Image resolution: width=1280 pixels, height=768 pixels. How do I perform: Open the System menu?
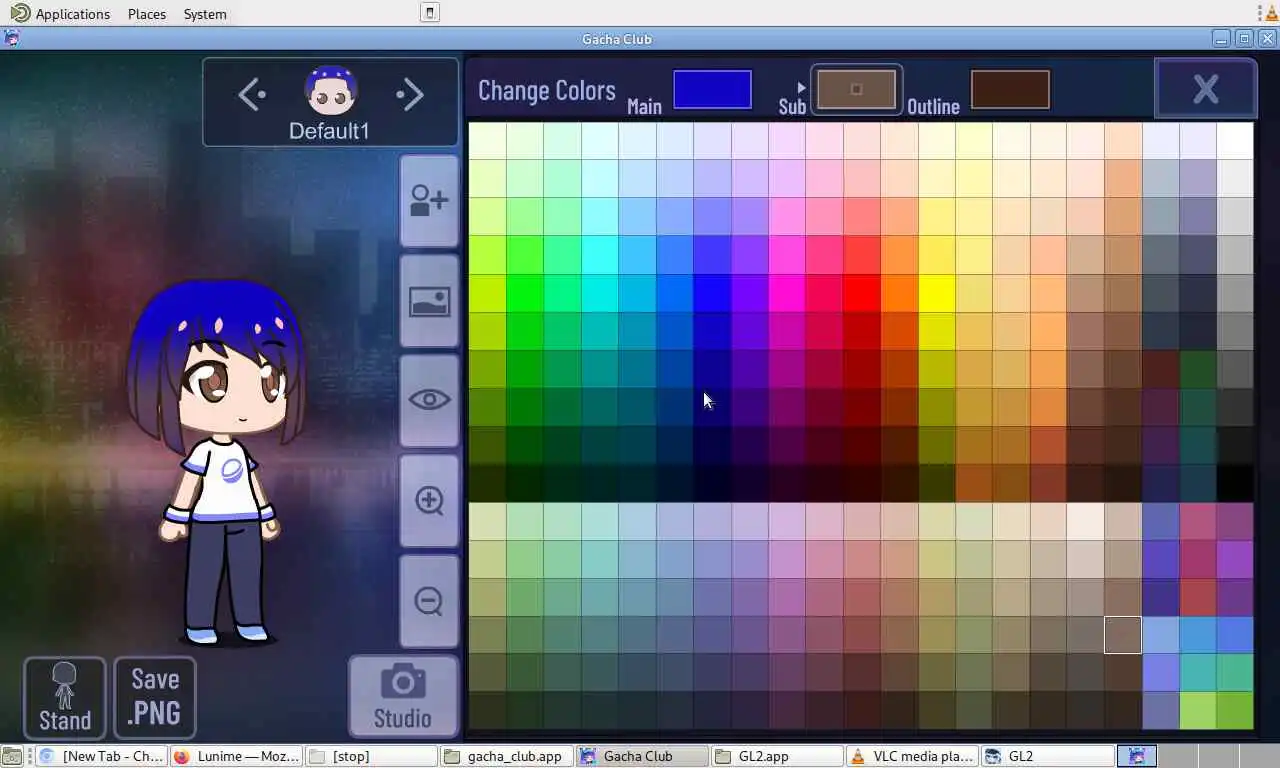pyautogui.click(x=205, y=14)
